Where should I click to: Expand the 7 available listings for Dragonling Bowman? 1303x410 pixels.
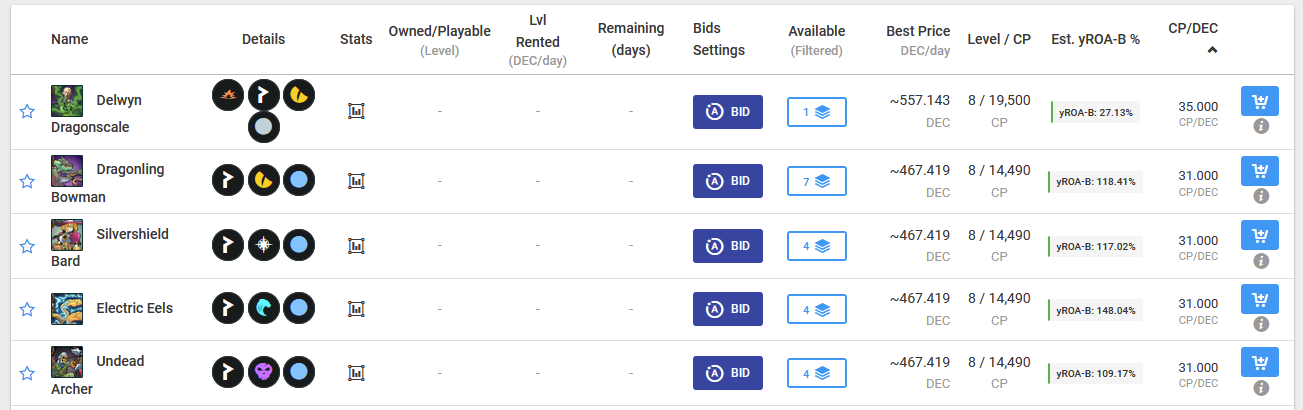(x=816, y=181)
